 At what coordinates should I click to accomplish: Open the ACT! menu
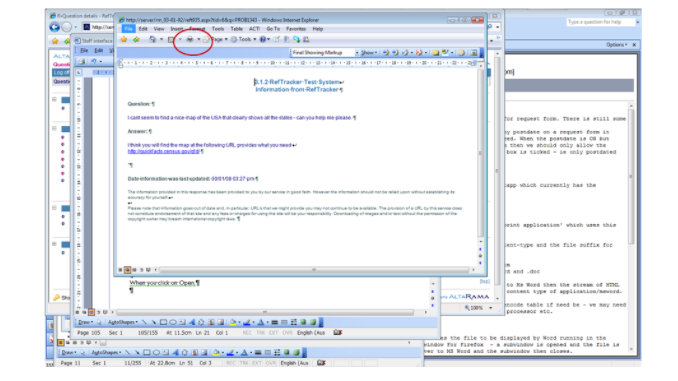(x=254, y=29)
